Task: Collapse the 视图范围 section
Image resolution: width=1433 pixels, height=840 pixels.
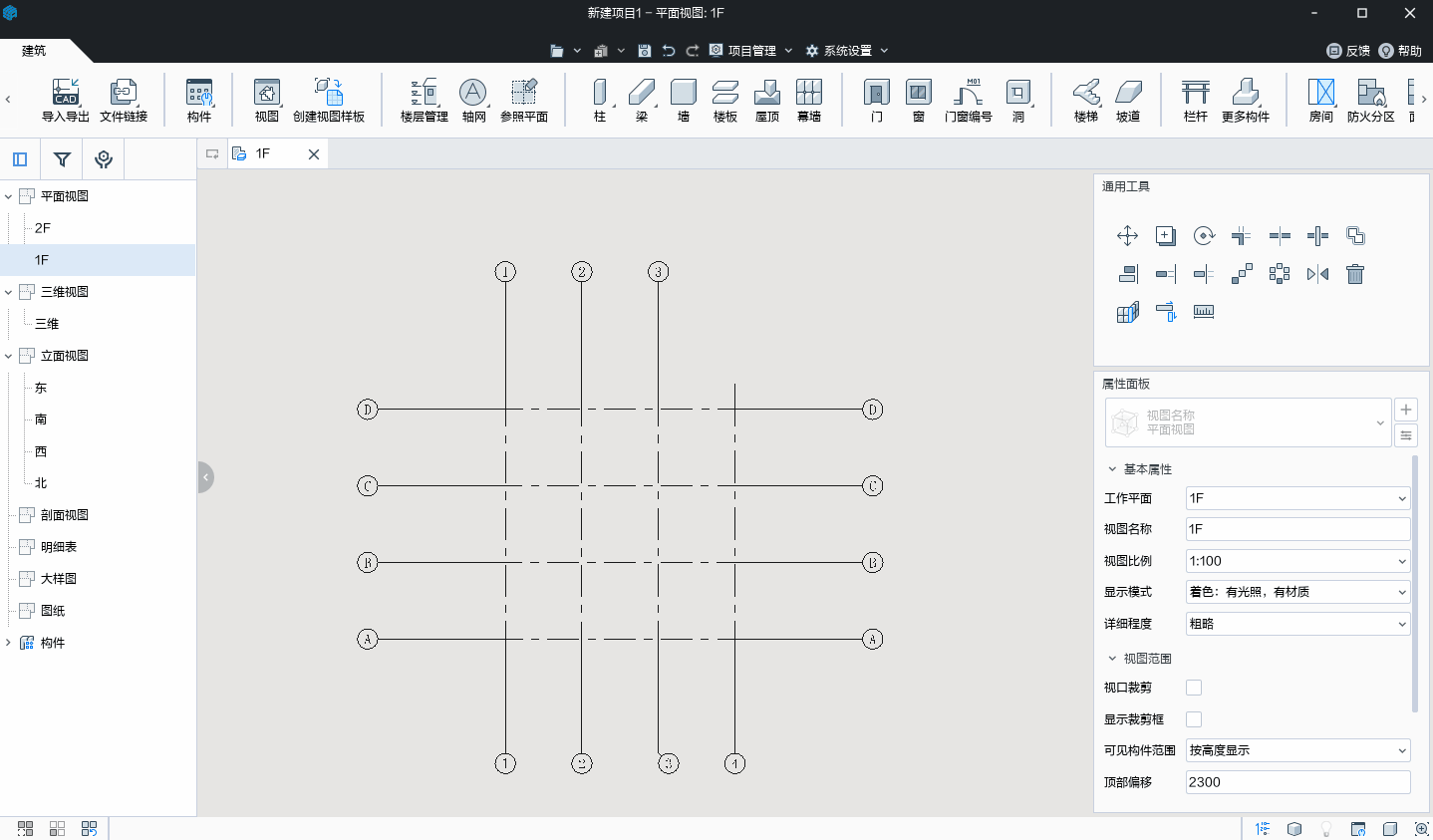Action: tap(1112, 659)
